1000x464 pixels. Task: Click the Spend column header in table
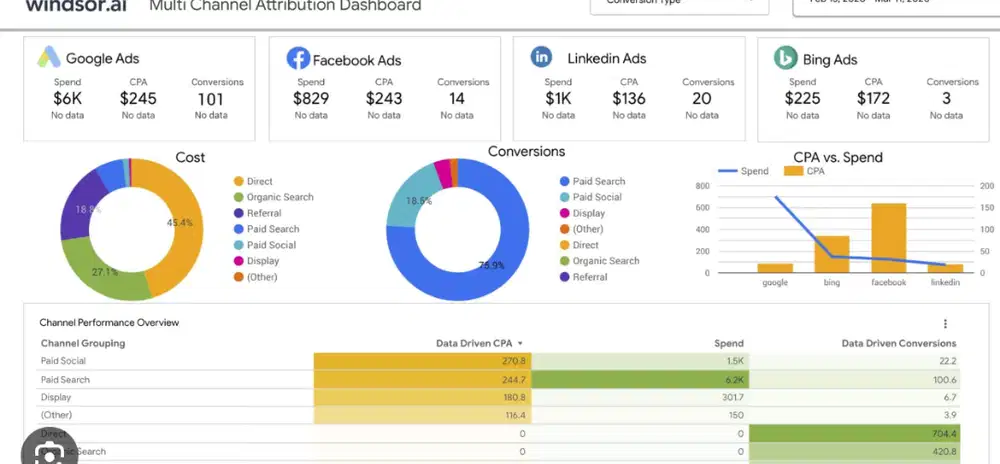point(729,343)
